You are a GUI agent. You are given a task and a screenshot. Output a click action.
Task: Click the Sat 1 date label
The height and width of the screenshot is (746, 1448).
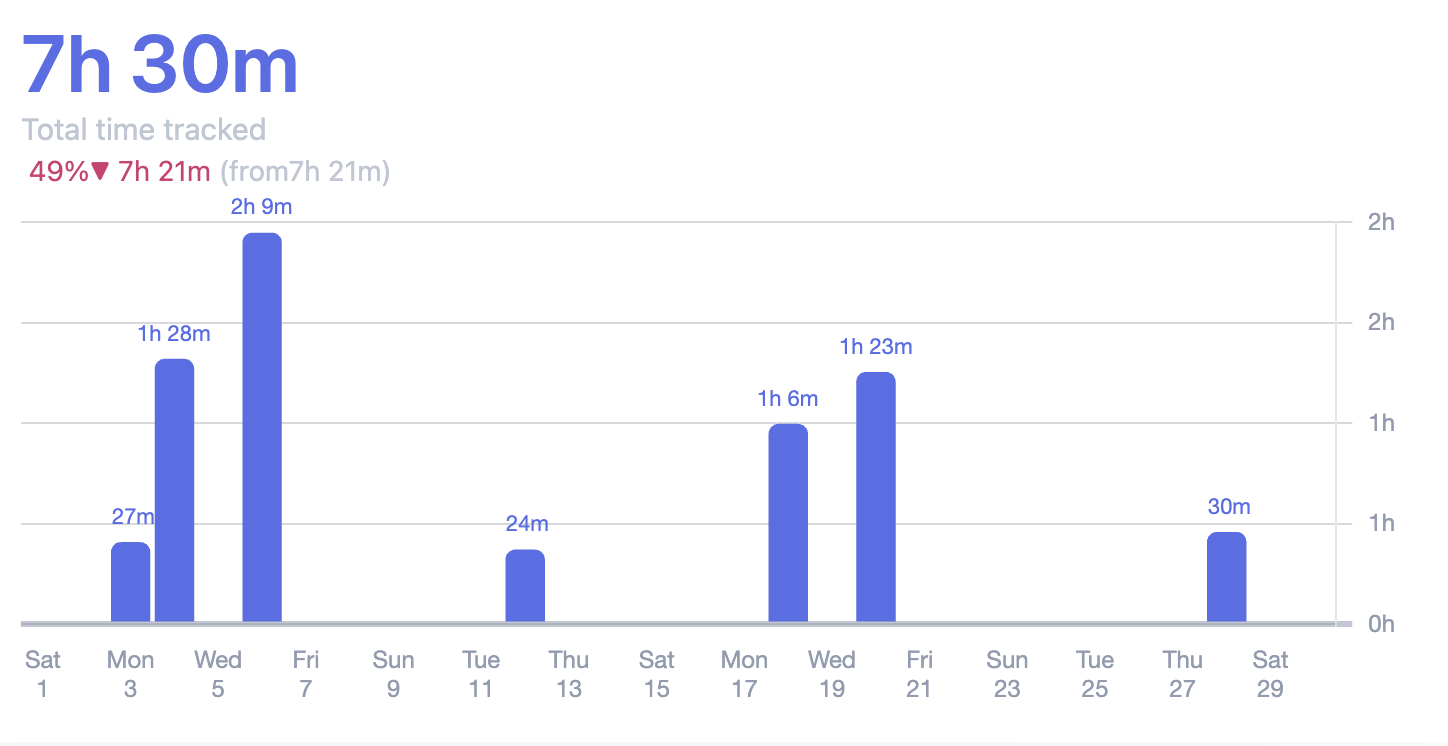point(42,674)
